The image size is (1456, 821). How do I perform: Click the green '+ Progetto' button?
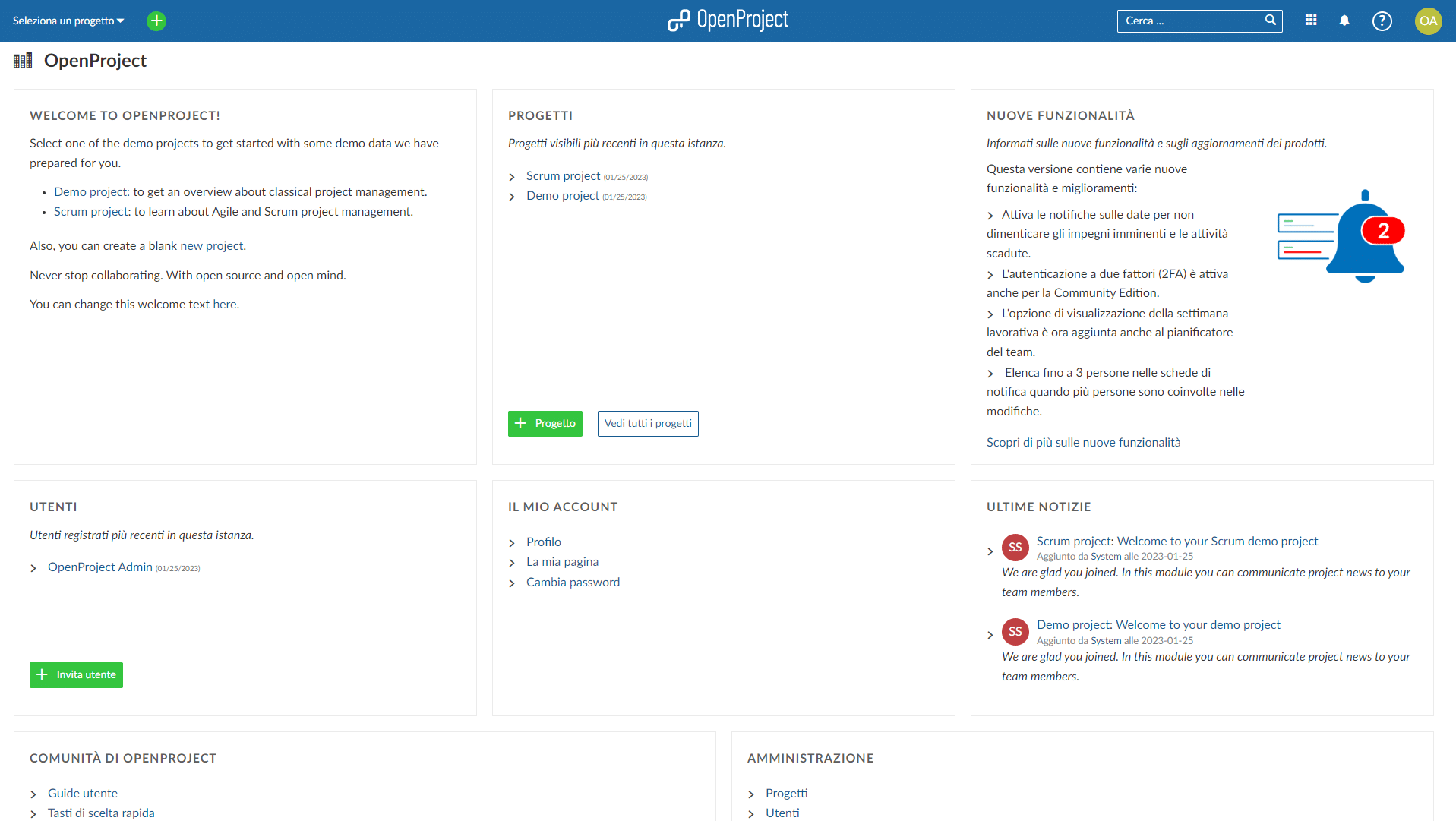(x=545, y=424)
